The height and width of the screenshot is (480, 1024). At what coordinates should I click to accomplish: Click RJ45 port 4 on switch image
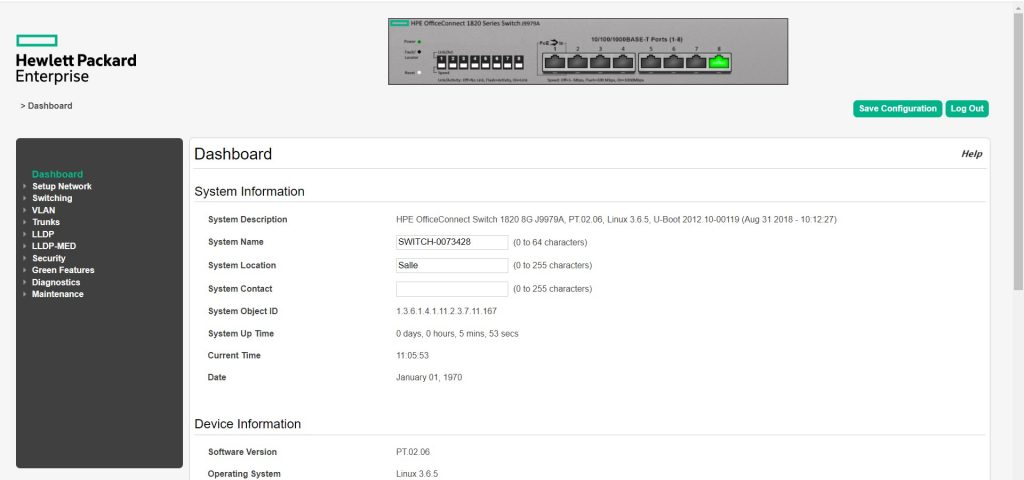click(623, 62)
